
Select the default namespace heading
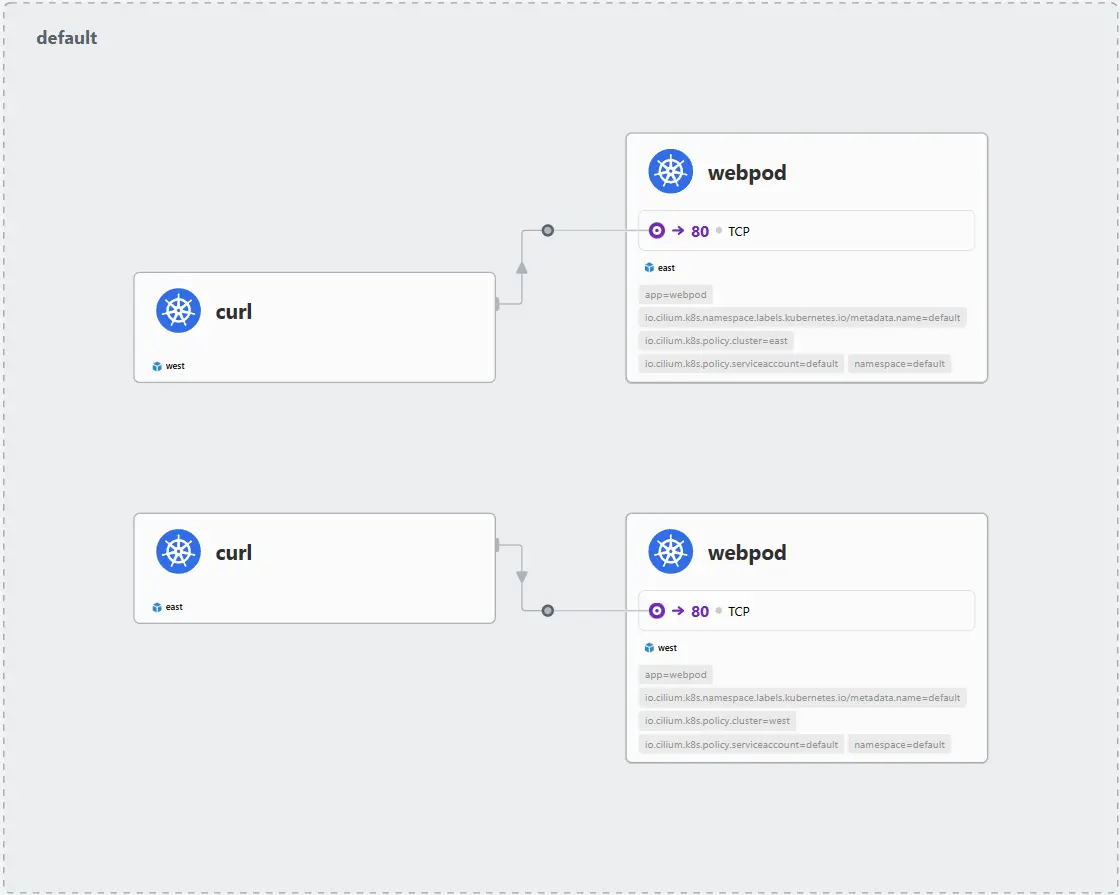[66, 38]
